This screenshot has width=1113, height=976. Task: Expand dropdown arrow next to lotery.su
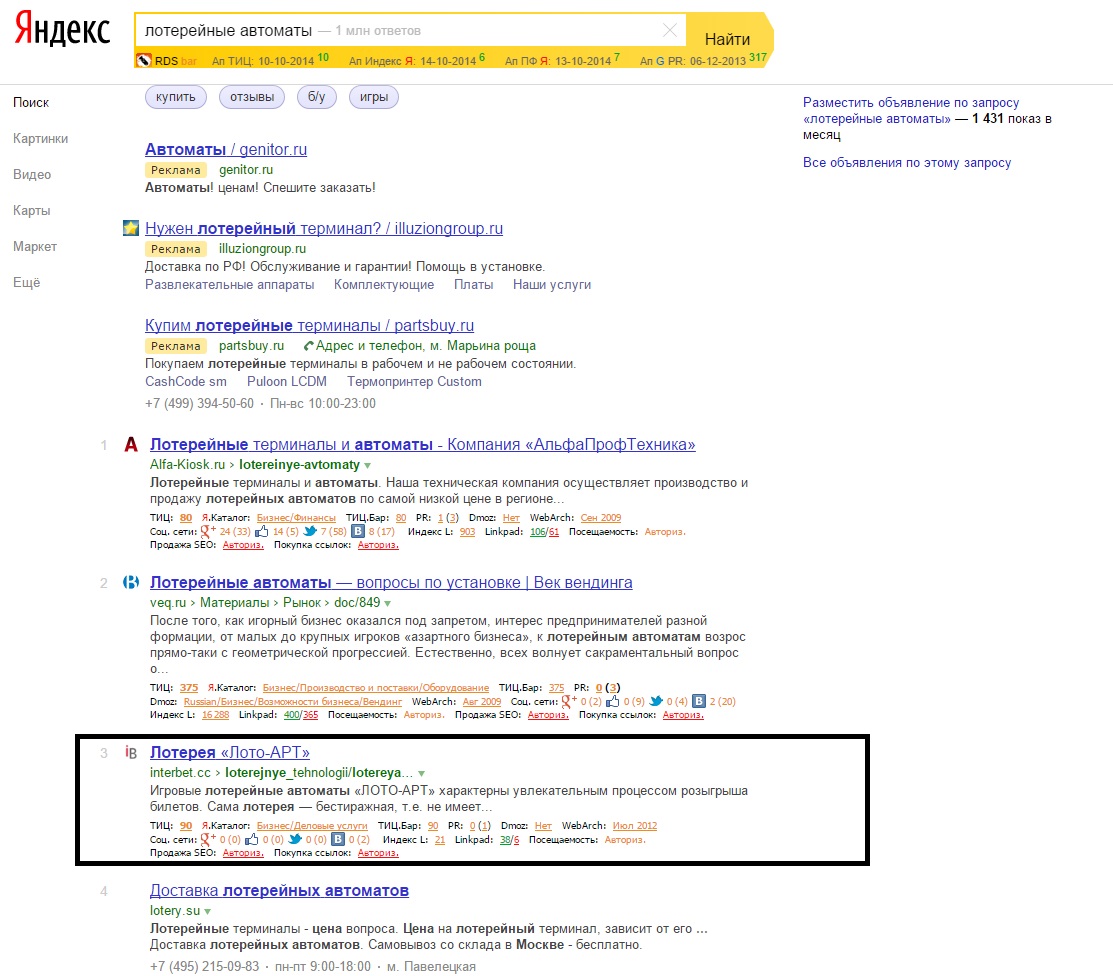(x=208, y=911)
